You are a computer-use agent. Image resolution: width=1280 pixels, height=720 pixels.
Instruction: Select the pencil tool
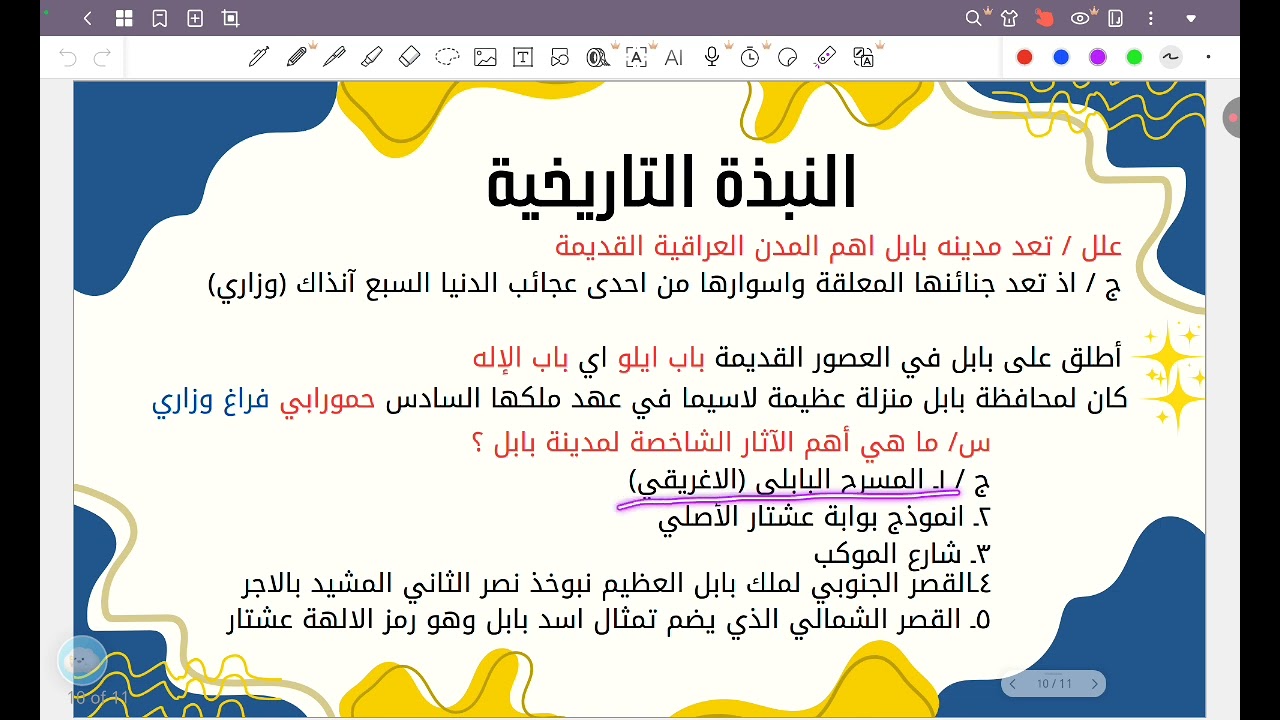tap(297, 57)
